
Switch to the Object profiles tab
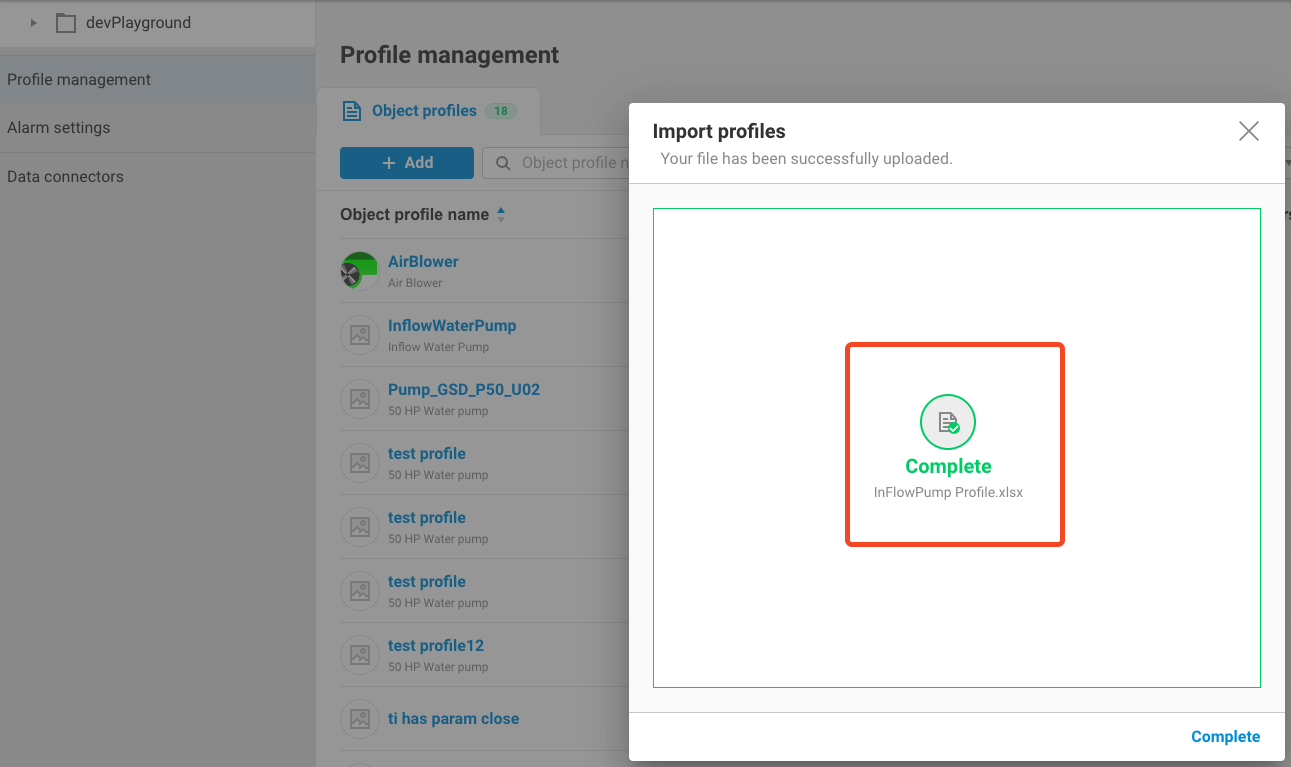click(x=422, y=111)
